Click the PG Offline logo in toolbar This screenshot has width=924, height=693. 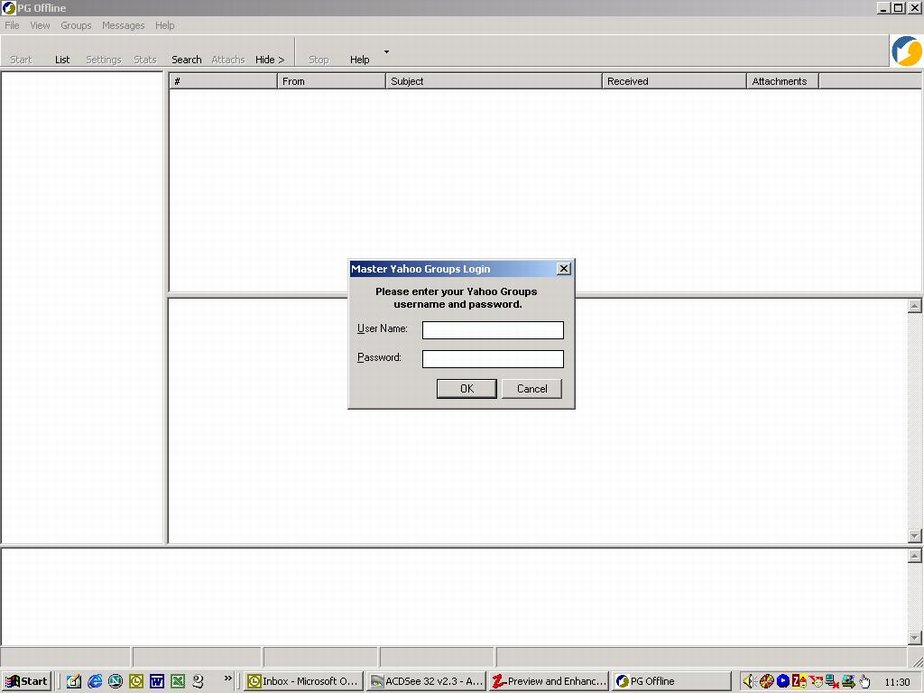click(x=906, y=51)
